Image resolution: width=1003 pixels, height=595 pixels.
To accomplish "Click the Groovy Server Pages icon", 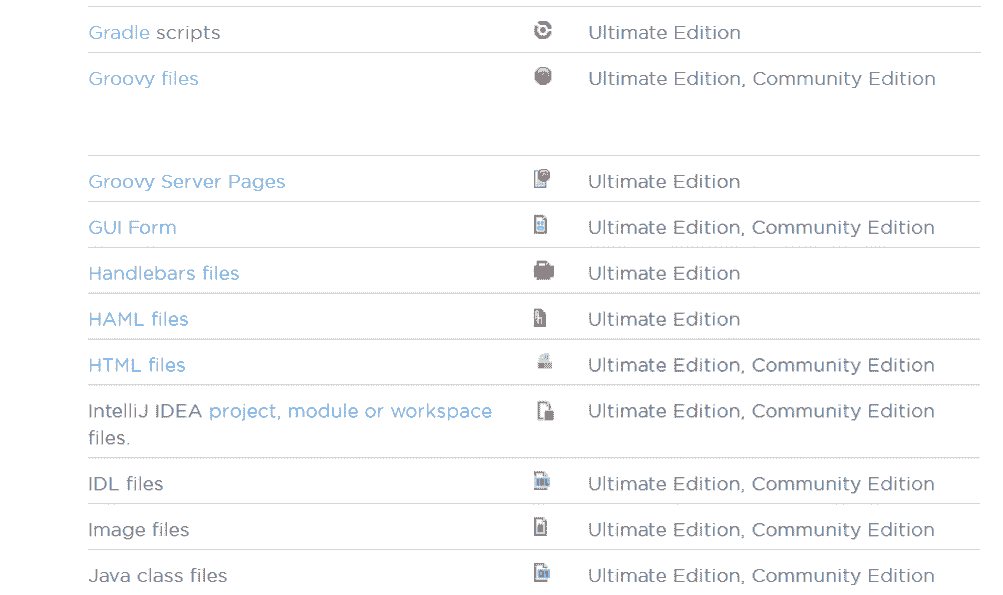I will point(542,180).
